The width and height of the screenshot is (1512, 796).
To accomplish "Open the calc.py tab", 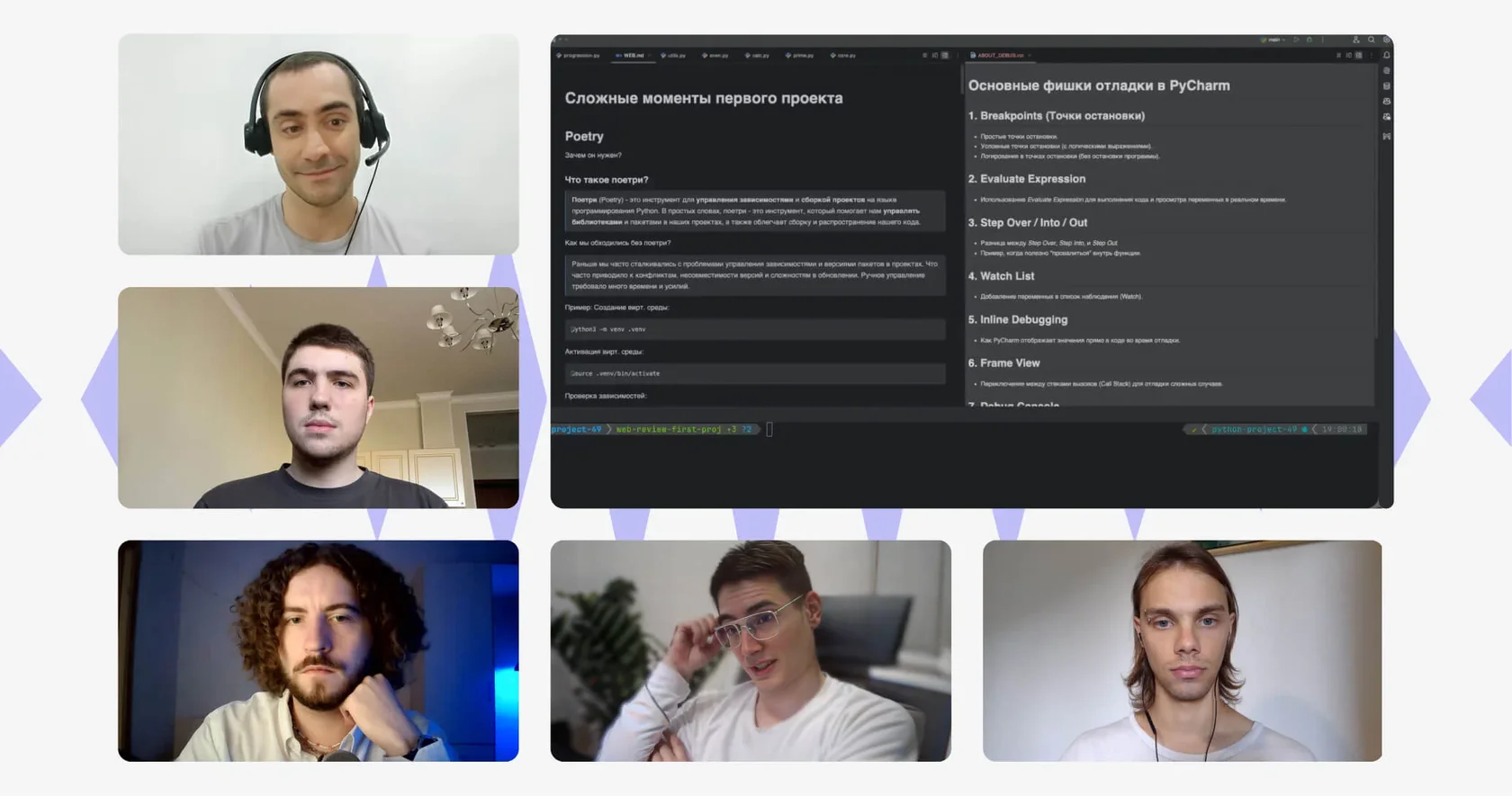I will pyautogui.click(x=757, y=55).
